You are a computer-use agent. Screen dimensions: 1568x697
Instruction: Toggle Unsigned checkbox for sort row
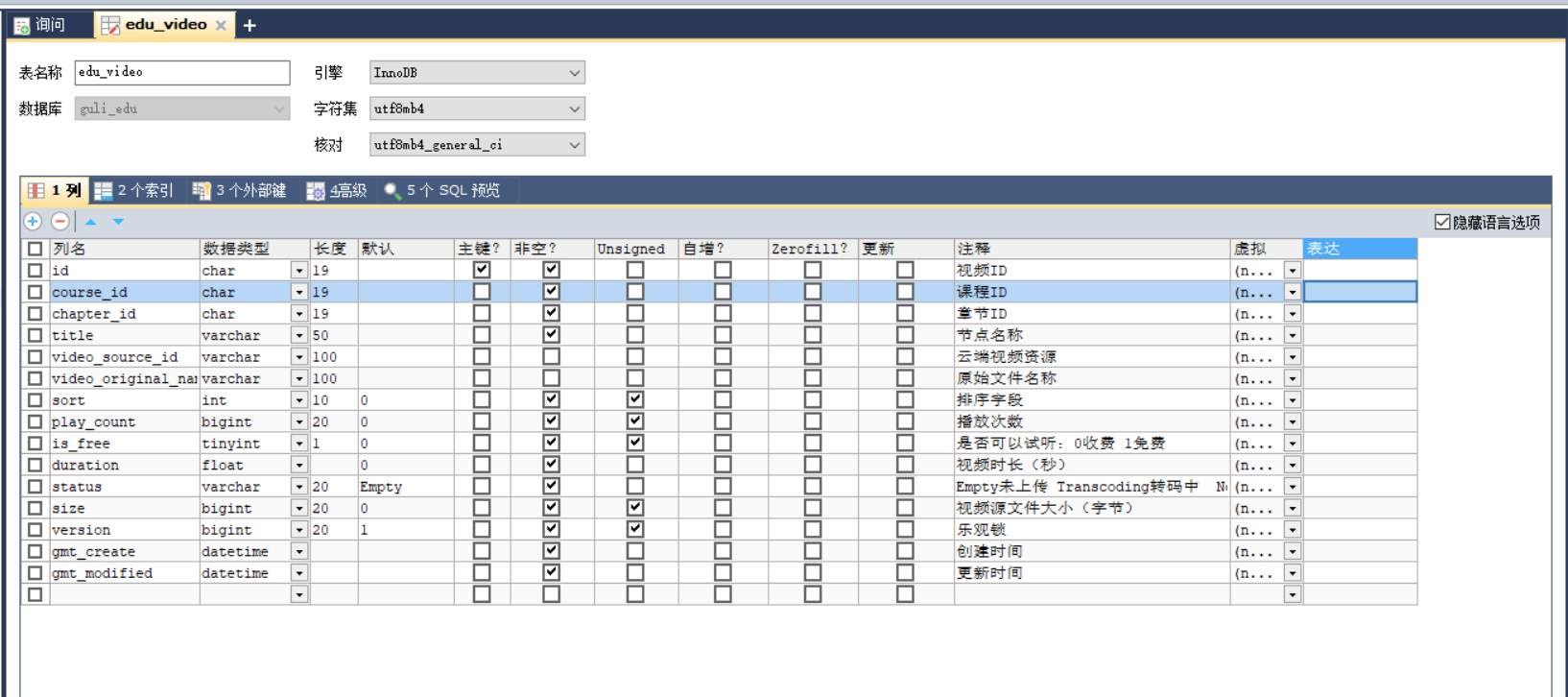pos(635,399)
